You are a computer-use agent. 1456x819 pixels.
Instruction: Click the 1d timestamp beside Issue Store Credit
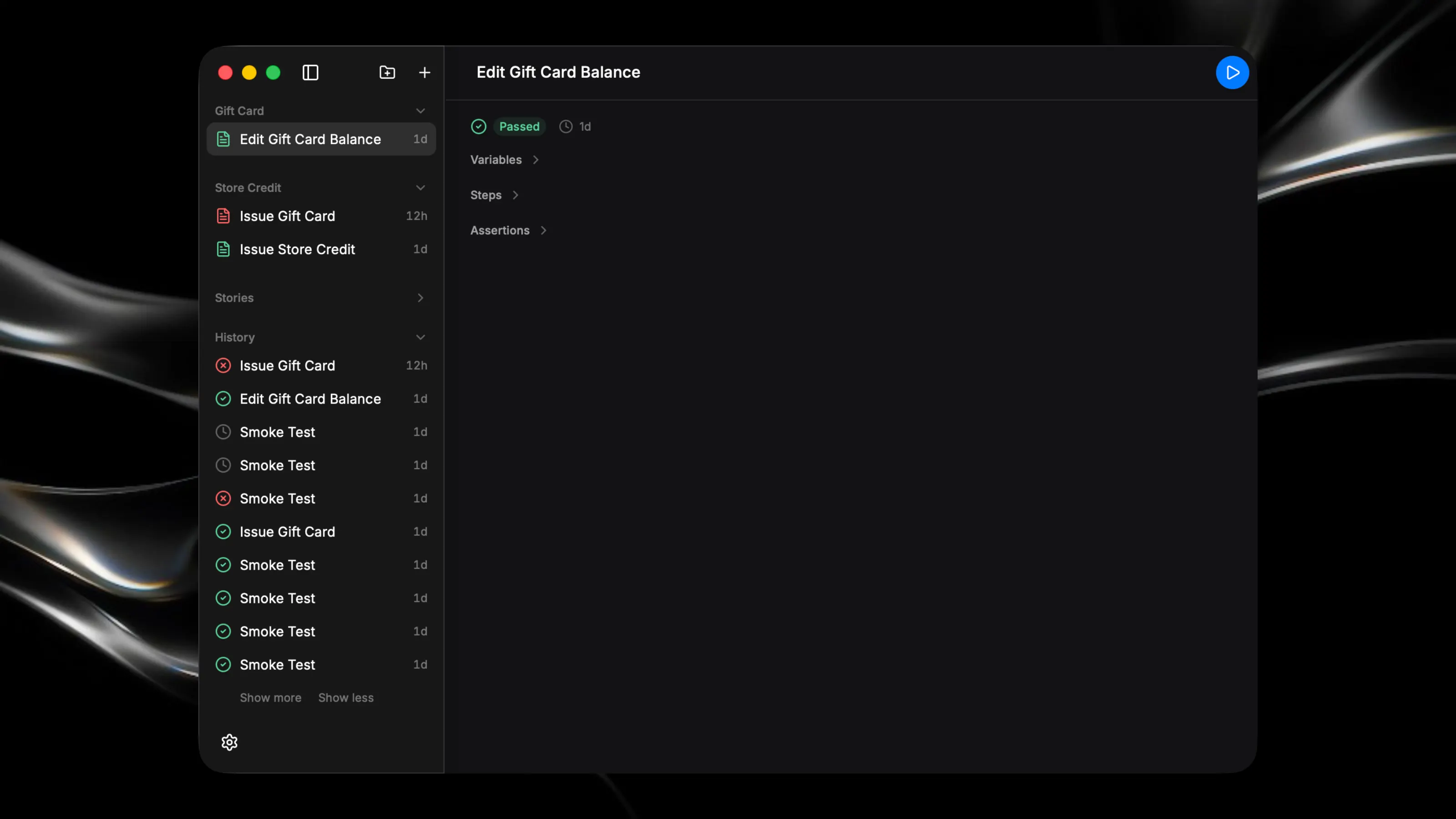(x=420, y=249)
